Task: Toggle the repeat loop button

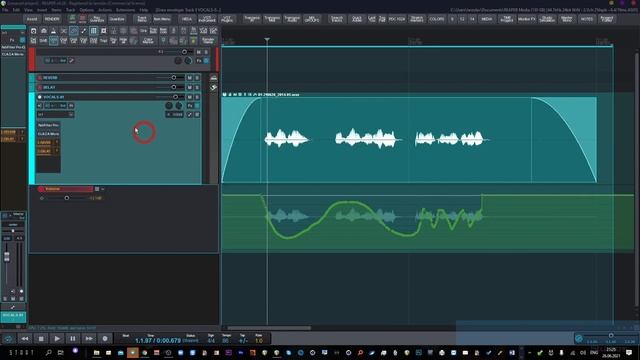Action: 8,338
